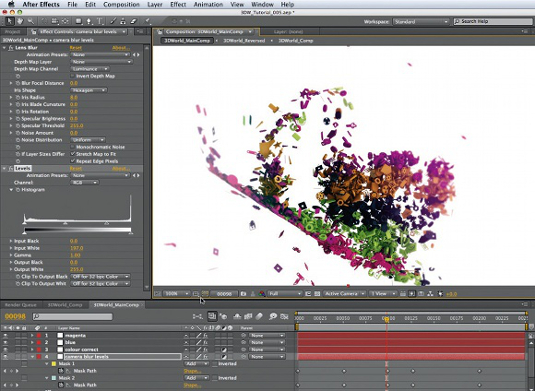Toggle Inverted checkbox for Mask 2
The width and height of the screenshot is (535, 391).
pyautogui.click(x=215, y=378)
